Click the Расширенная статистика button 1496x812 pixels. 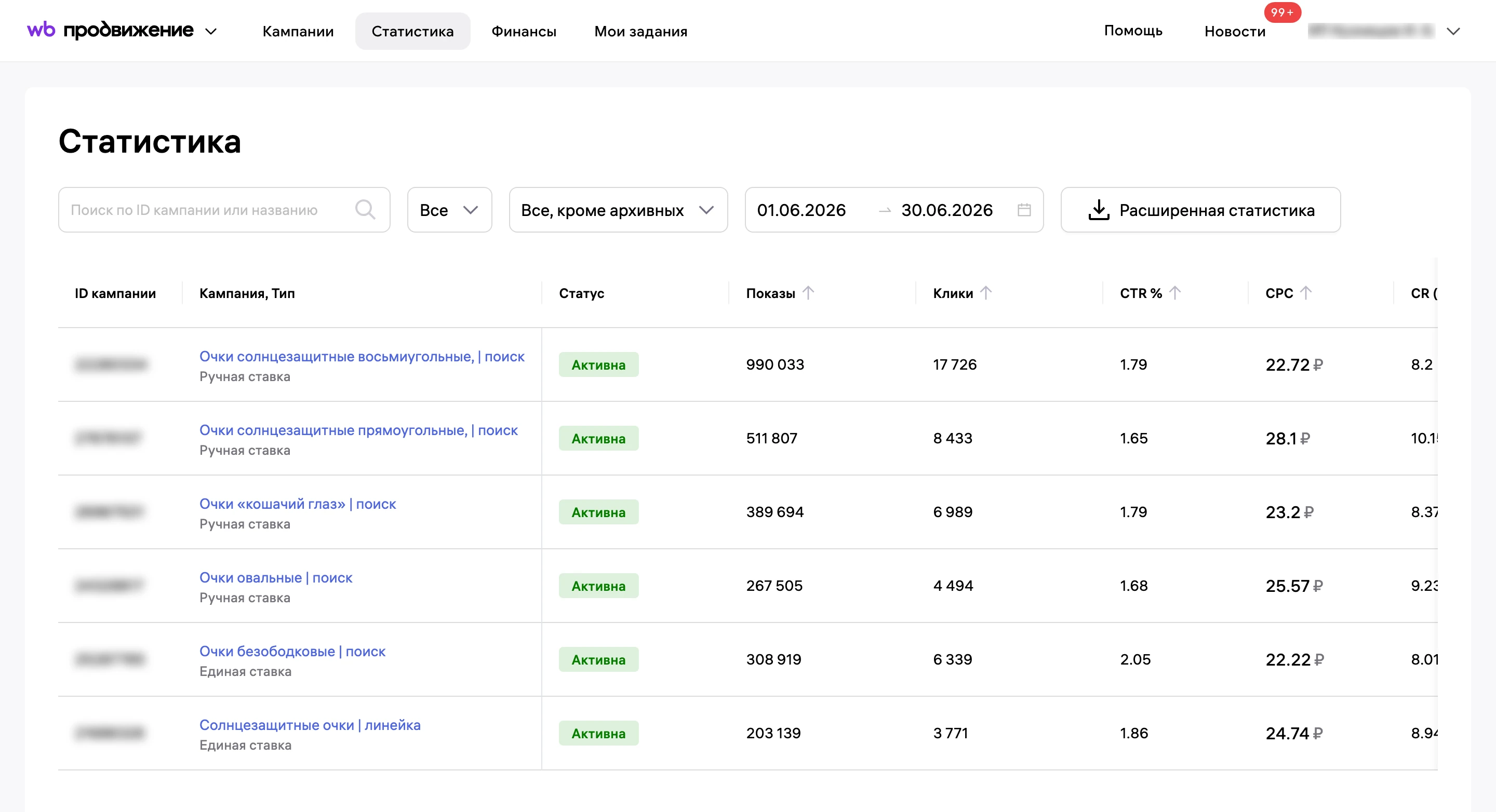click(1200, 210)
